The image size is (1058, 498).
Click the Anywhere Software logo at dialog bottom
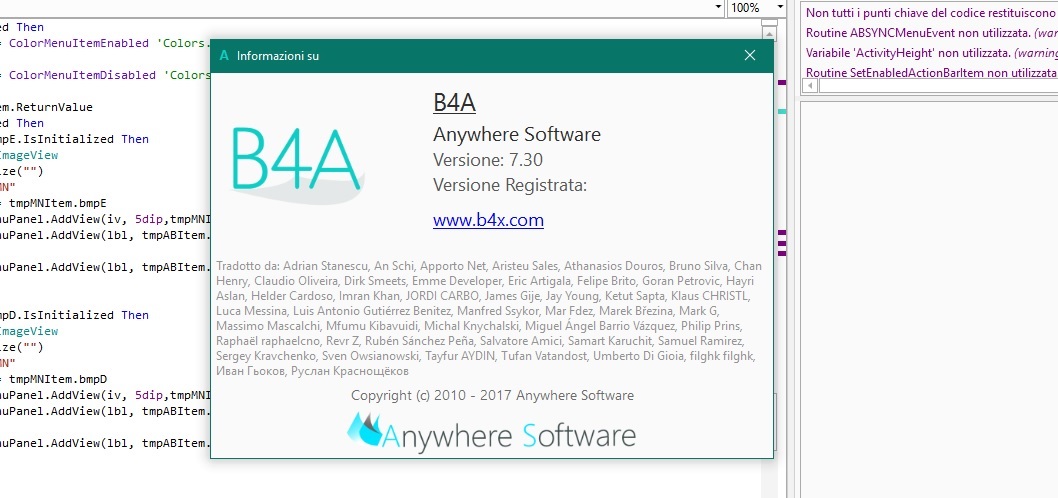492,433
